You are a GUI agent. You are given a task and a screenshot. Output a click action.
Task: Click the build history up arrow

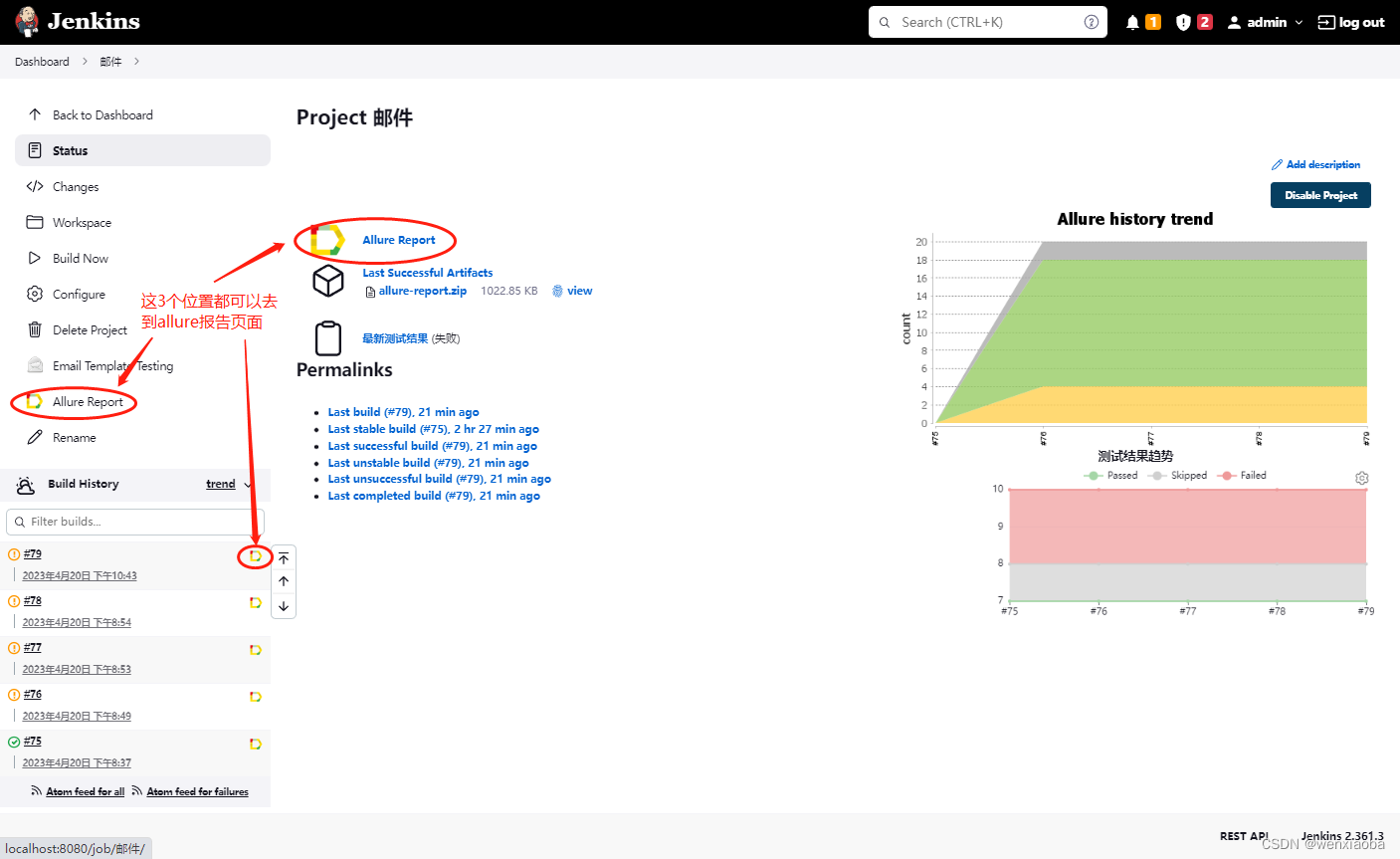coord(284,581)
